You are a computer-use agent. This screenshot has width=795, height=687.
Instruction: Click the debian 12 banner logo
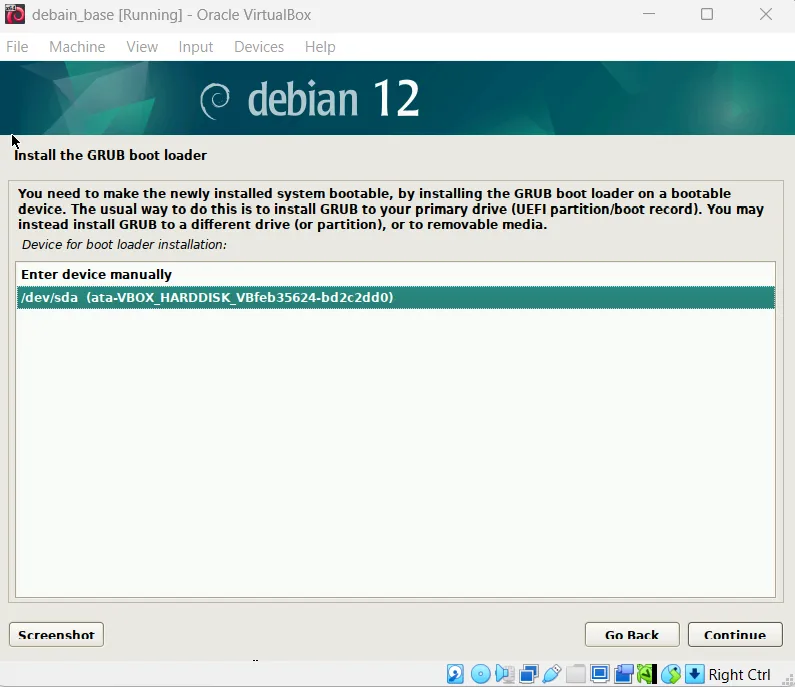tap(310, 99)
